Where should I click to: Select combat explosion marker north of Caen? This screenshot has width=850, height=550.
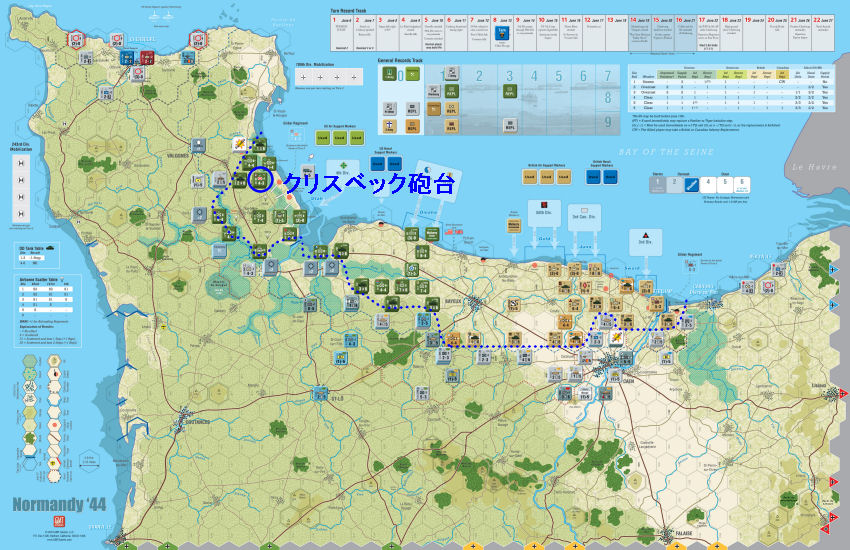pyautogui.click(x=616, y=338)
